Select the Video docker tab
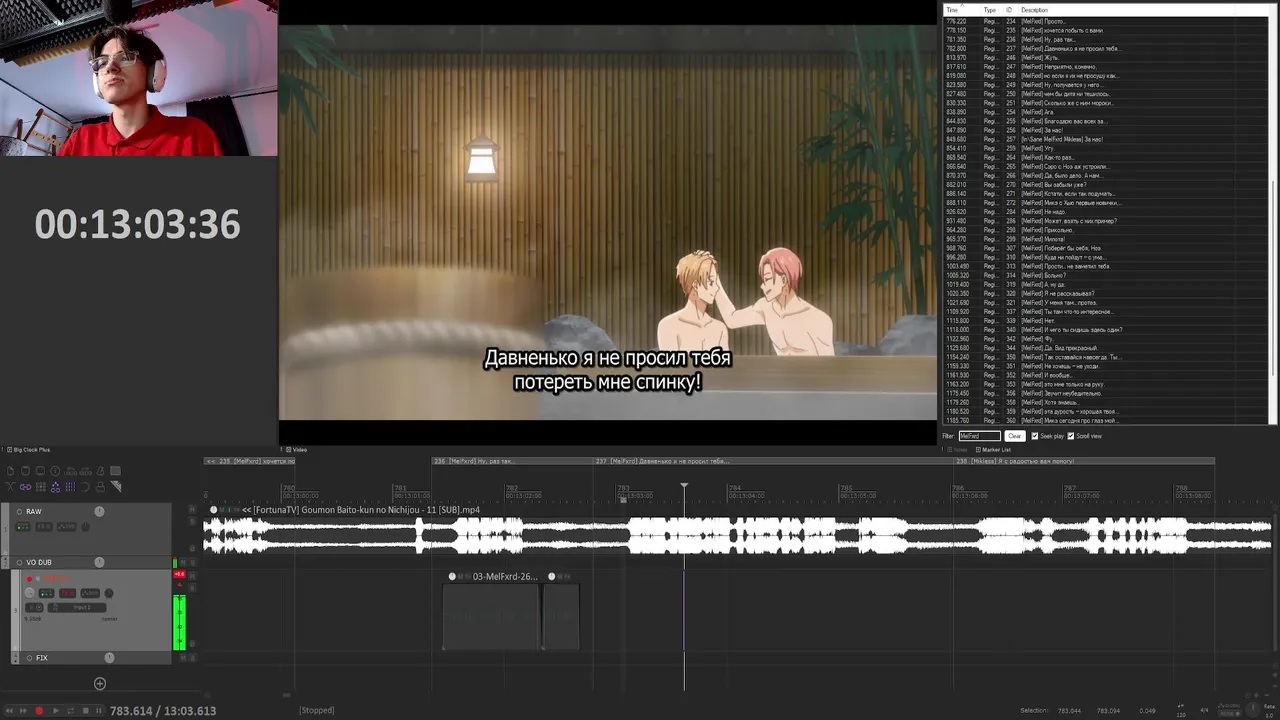The height and width of the screenshot is (720, 1280). coord(298,450)
